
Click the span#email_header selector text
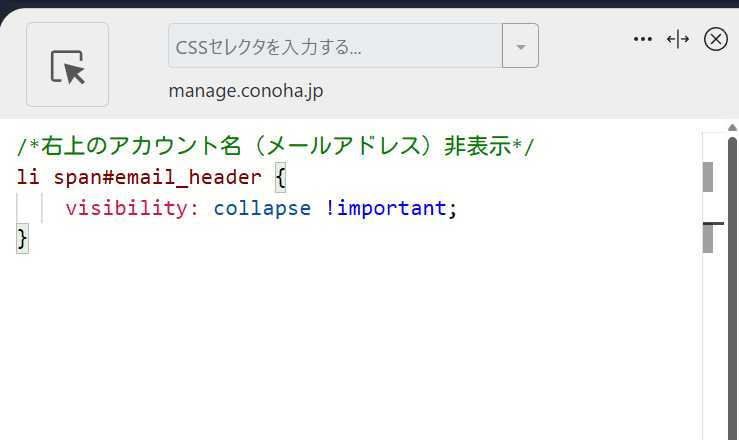tap(157, 177)
